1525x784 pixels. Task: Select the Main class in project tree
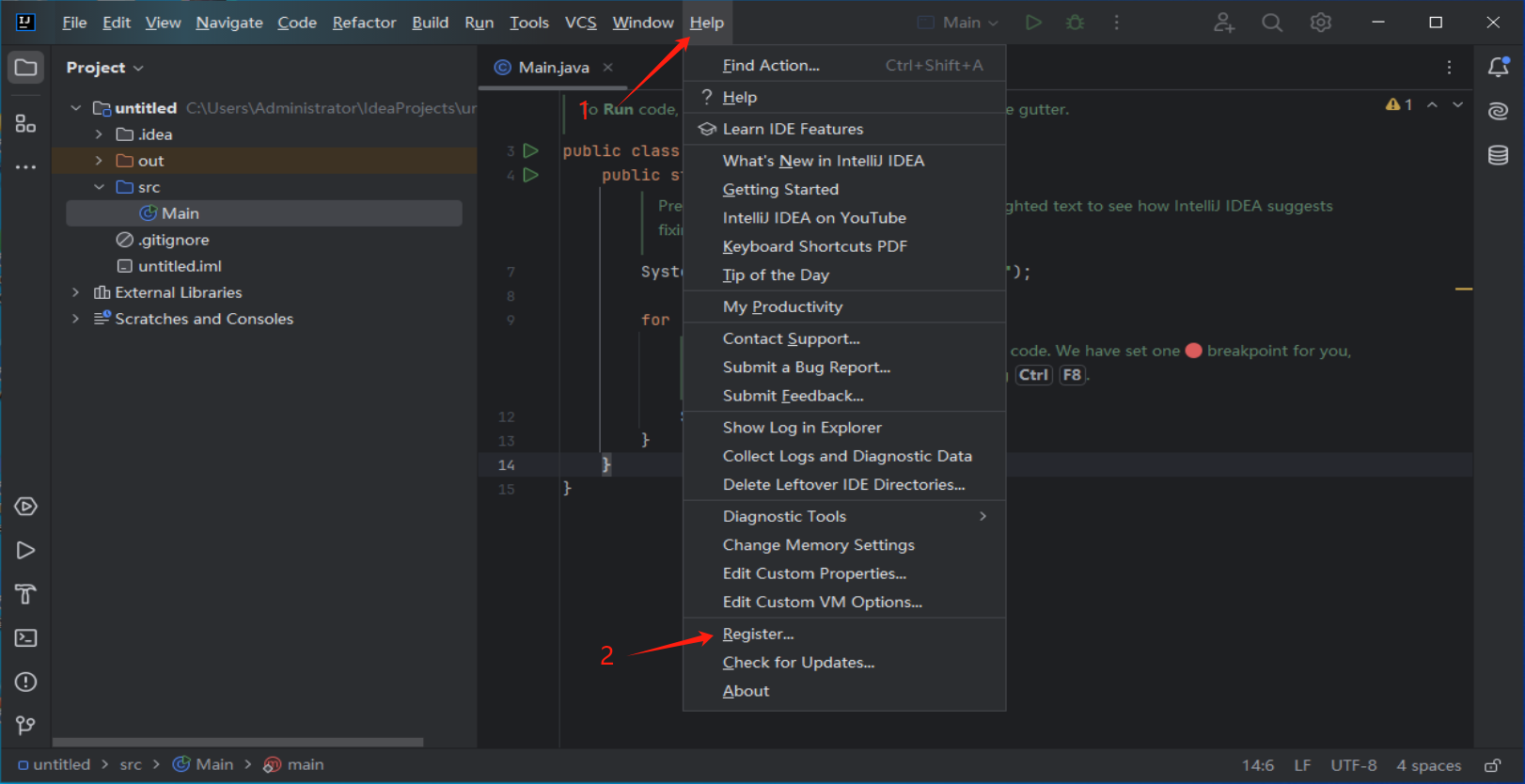(264, 213)
